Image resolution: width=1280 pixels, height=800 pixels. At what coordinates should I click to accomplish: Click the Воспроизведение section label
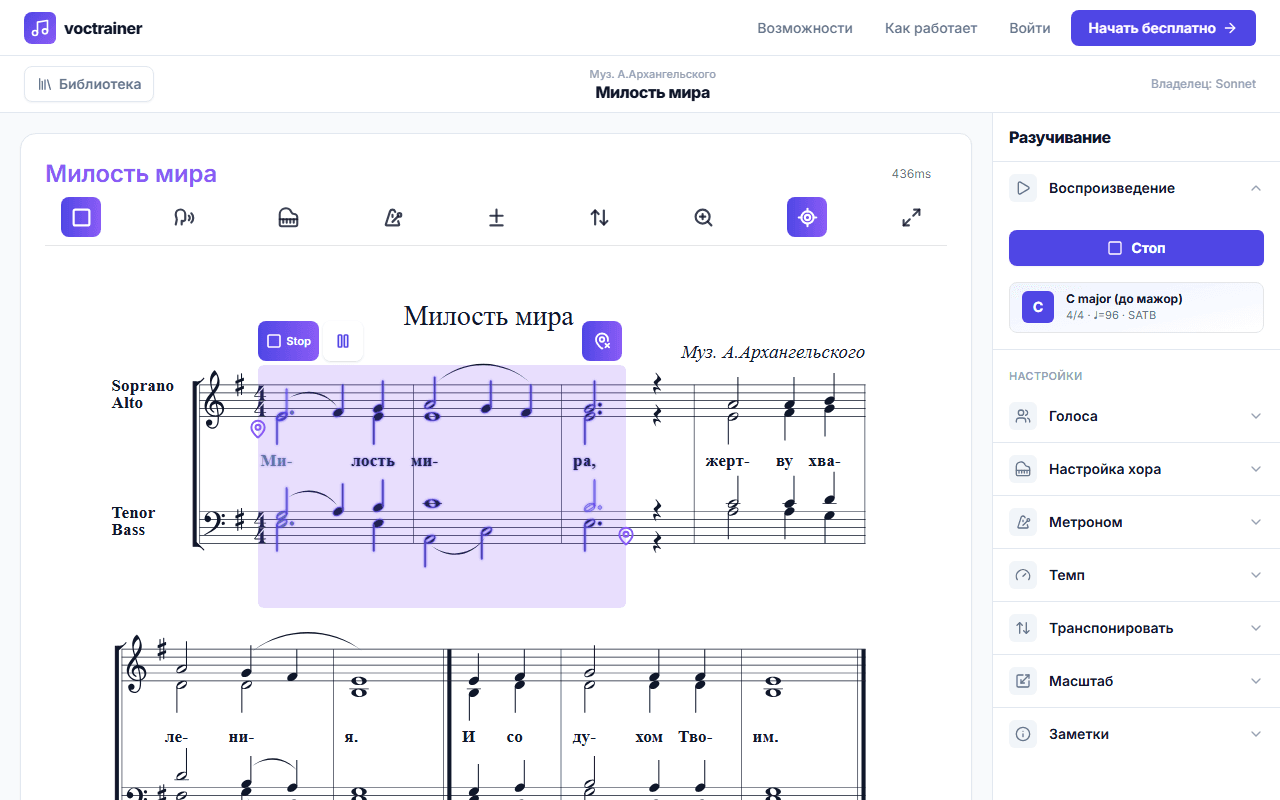[1112, 188]
